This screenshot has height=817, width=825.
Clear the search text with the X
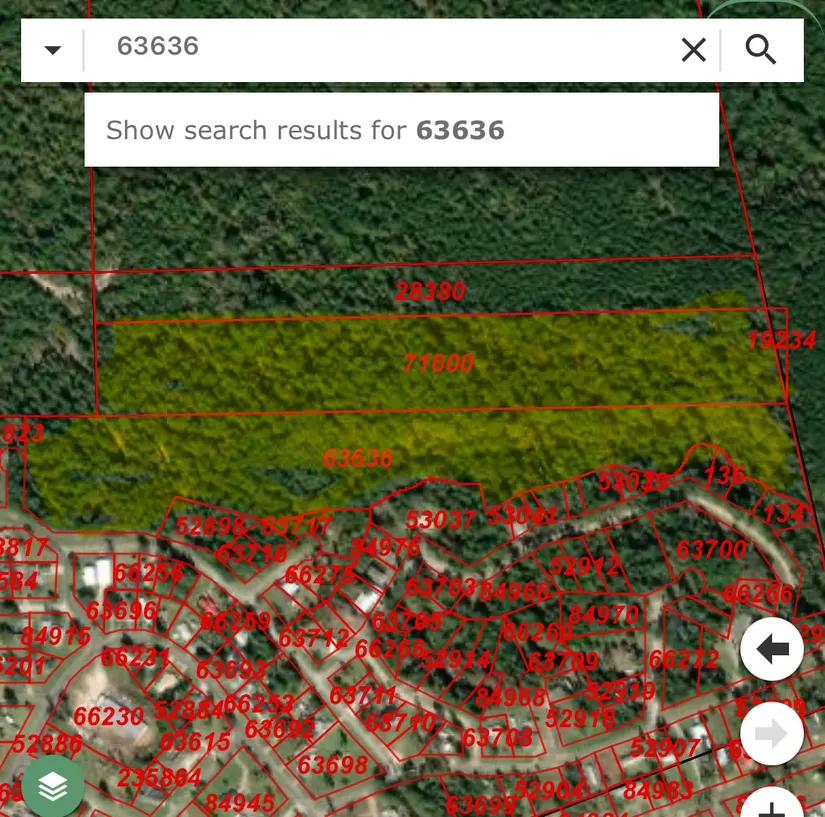pyautogui.click(x=693, y=50)
